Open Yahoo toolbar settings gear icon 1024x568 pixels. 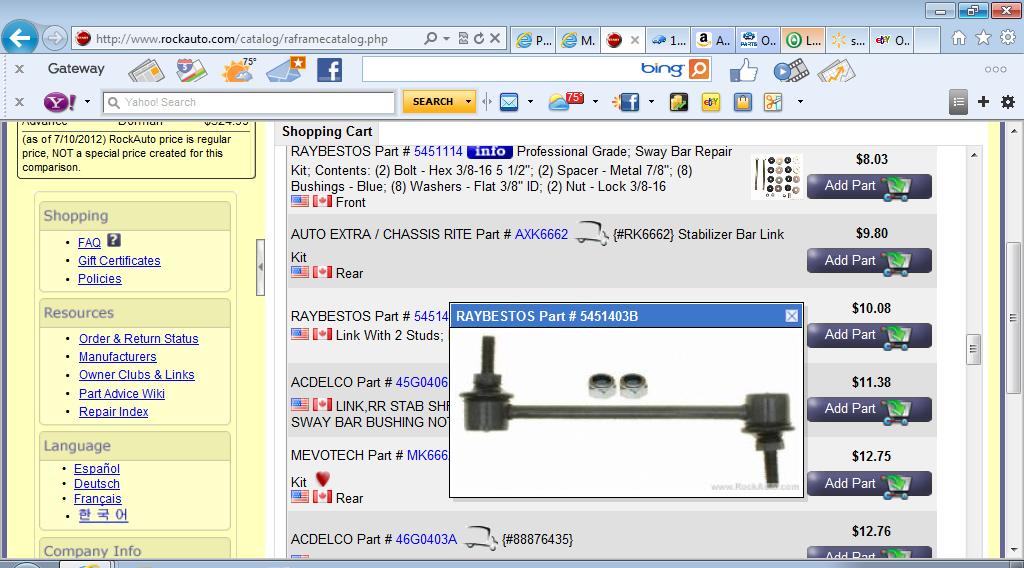1008,102
